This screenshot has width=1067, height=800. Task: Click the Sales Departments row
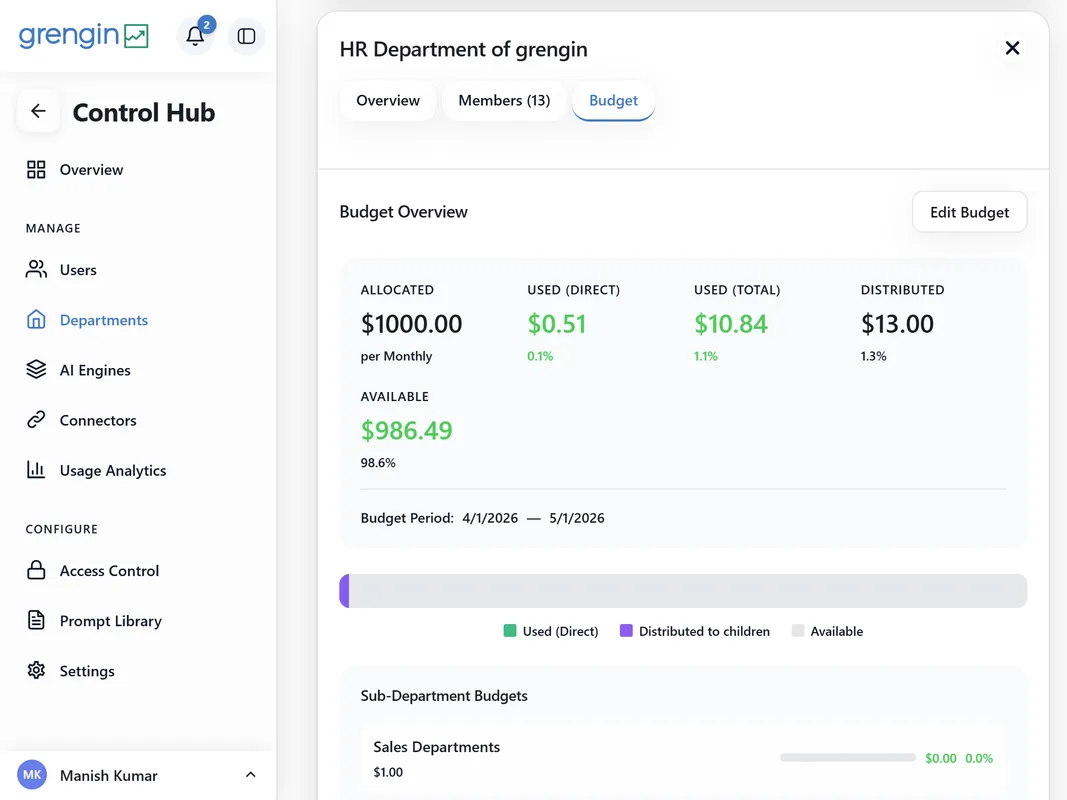pyautogui.click(x=683, y=759)
